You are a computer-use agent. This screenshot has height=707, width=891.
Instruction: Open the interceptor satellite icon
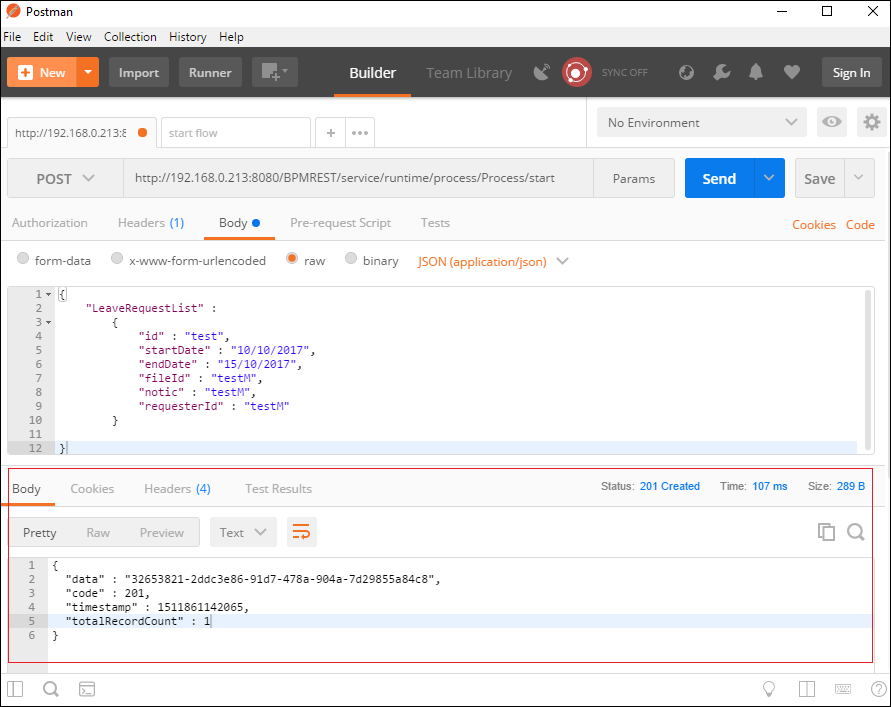pyautogui.click(x=542, y=72)
